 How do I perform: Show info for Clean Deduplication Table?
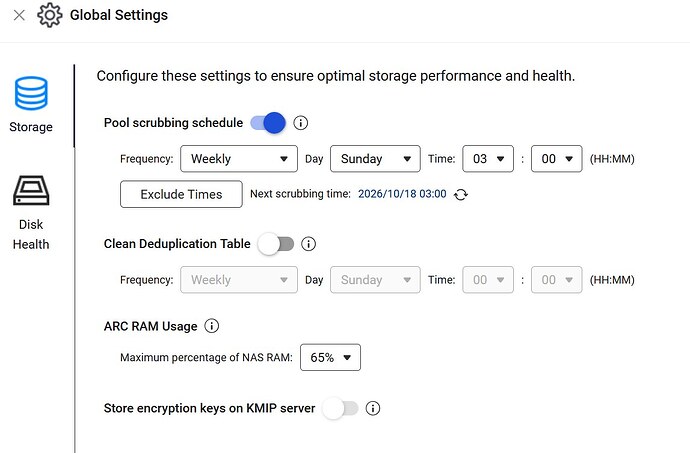(x=308, y=244)
